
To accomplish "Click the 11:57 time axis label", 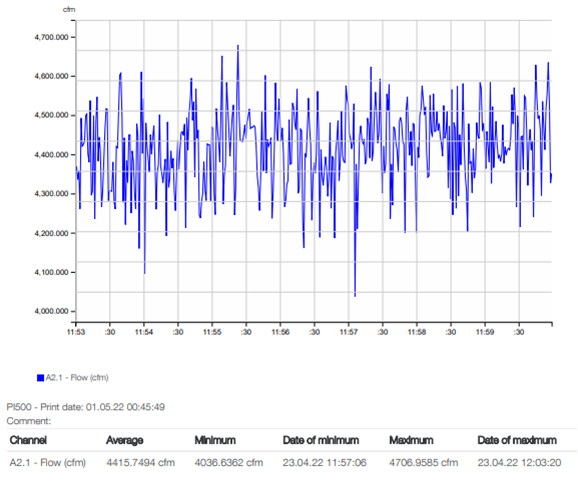I will 348,332.
